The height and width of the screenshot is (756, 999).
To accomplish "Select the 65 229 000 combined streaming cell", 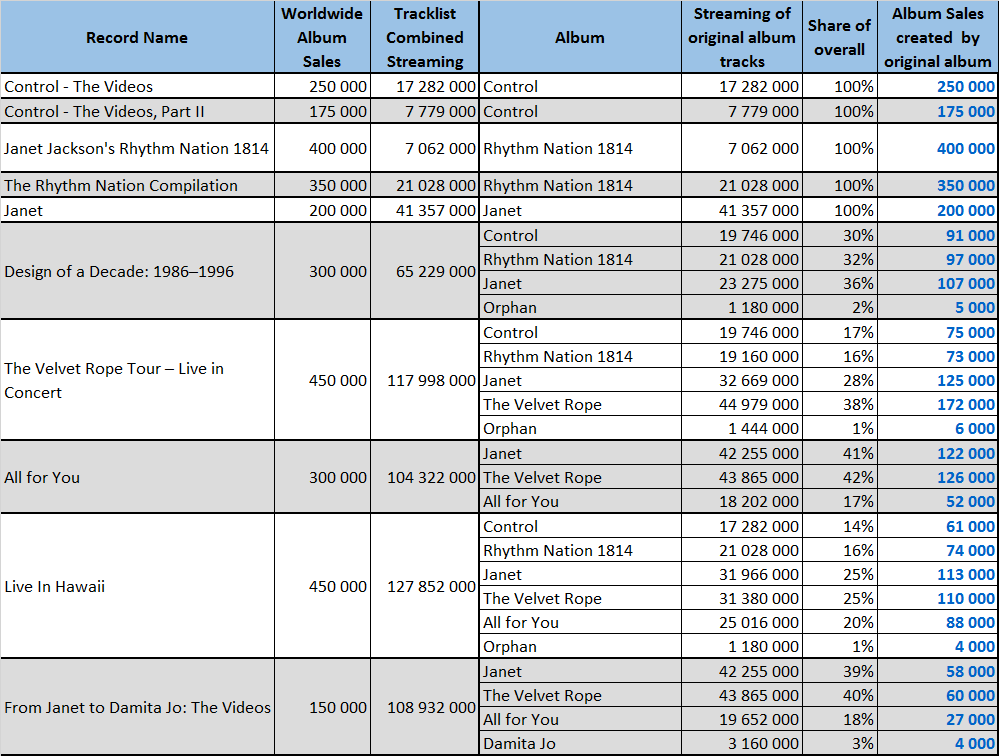I will [425, 271].
